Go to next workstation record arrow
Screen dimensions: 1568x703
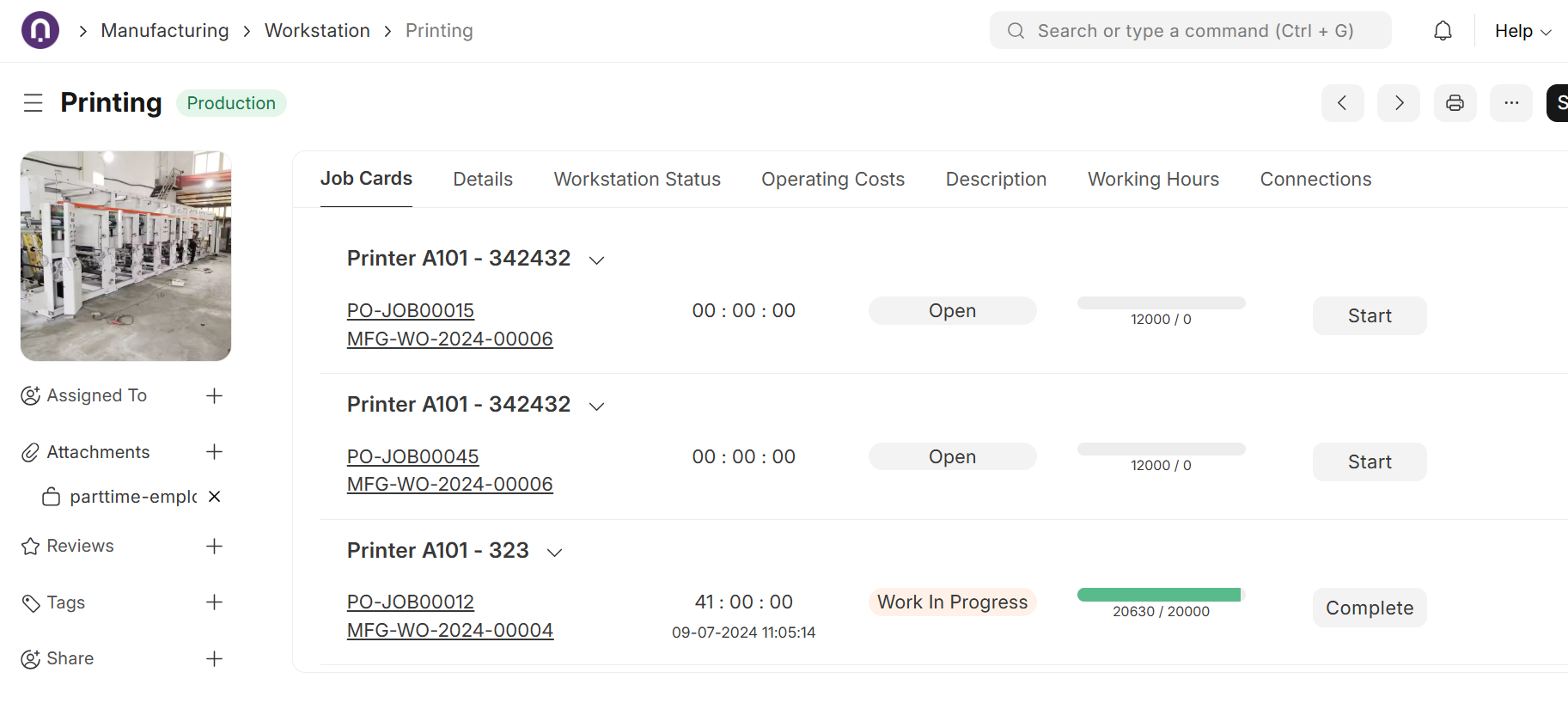point(1398,103)
